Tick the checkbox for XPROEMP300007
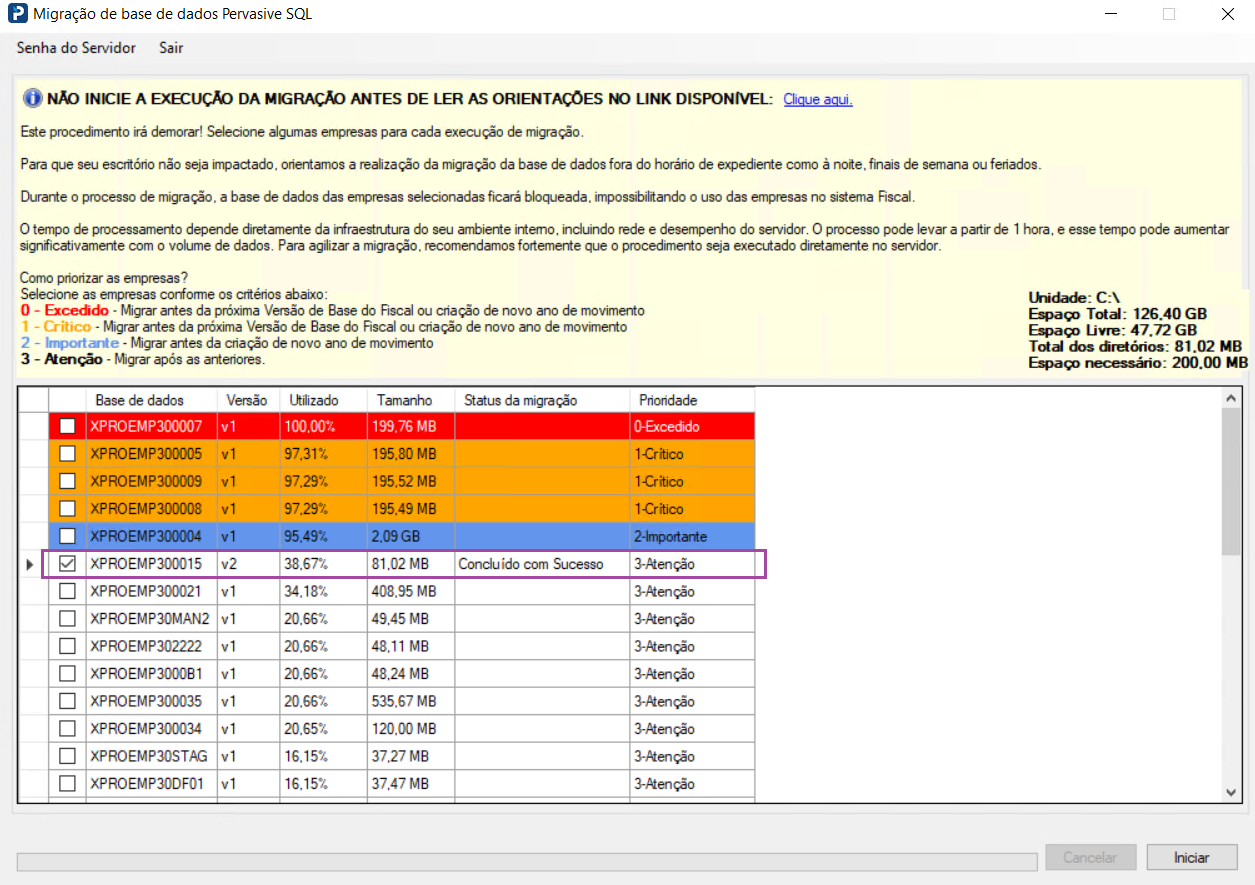 [x=67, y=426]
